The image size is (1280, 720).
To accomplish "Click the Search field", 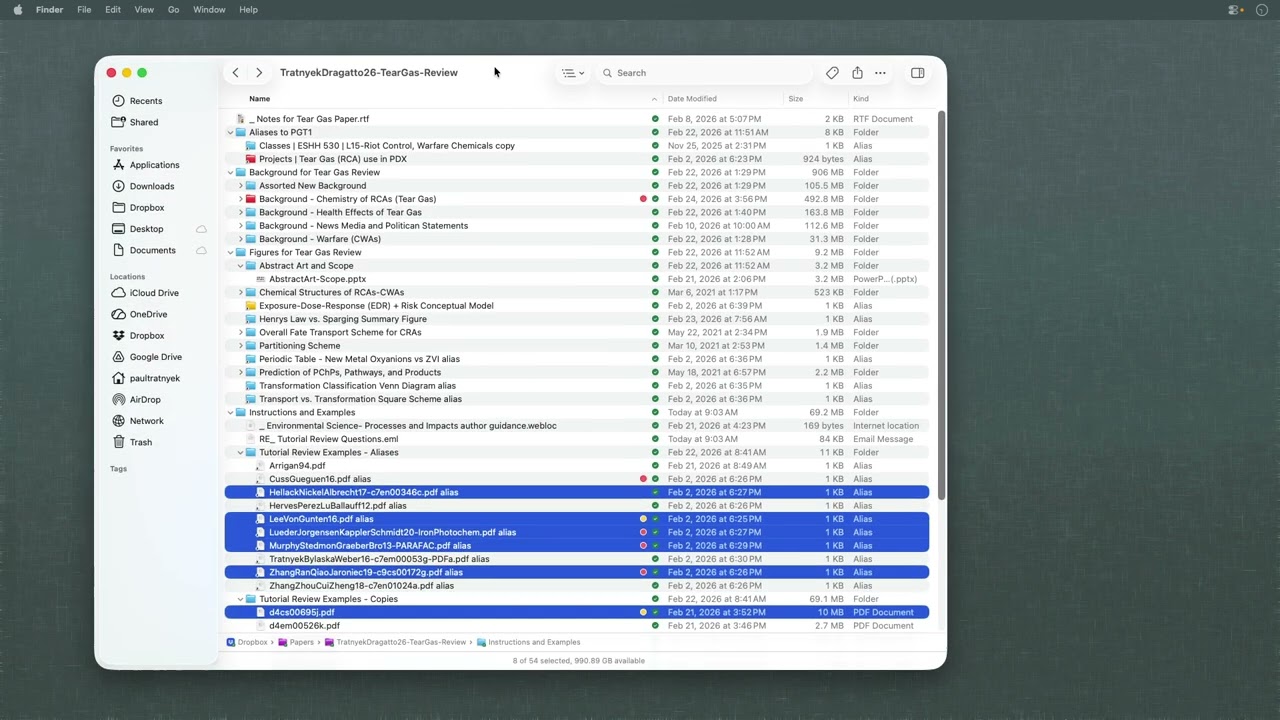I will tap(705, 73).
